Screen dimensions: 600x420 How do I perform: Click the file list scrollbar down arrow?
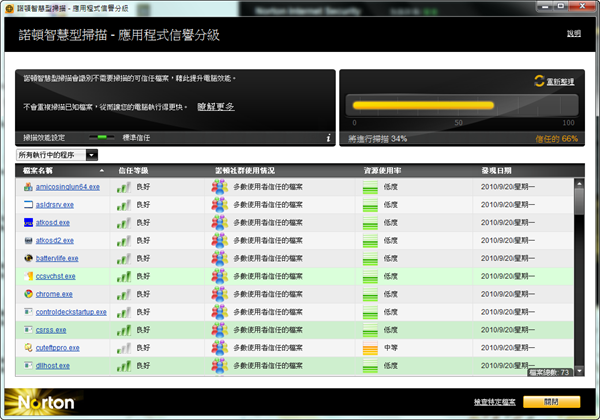[x=579, y=371]
